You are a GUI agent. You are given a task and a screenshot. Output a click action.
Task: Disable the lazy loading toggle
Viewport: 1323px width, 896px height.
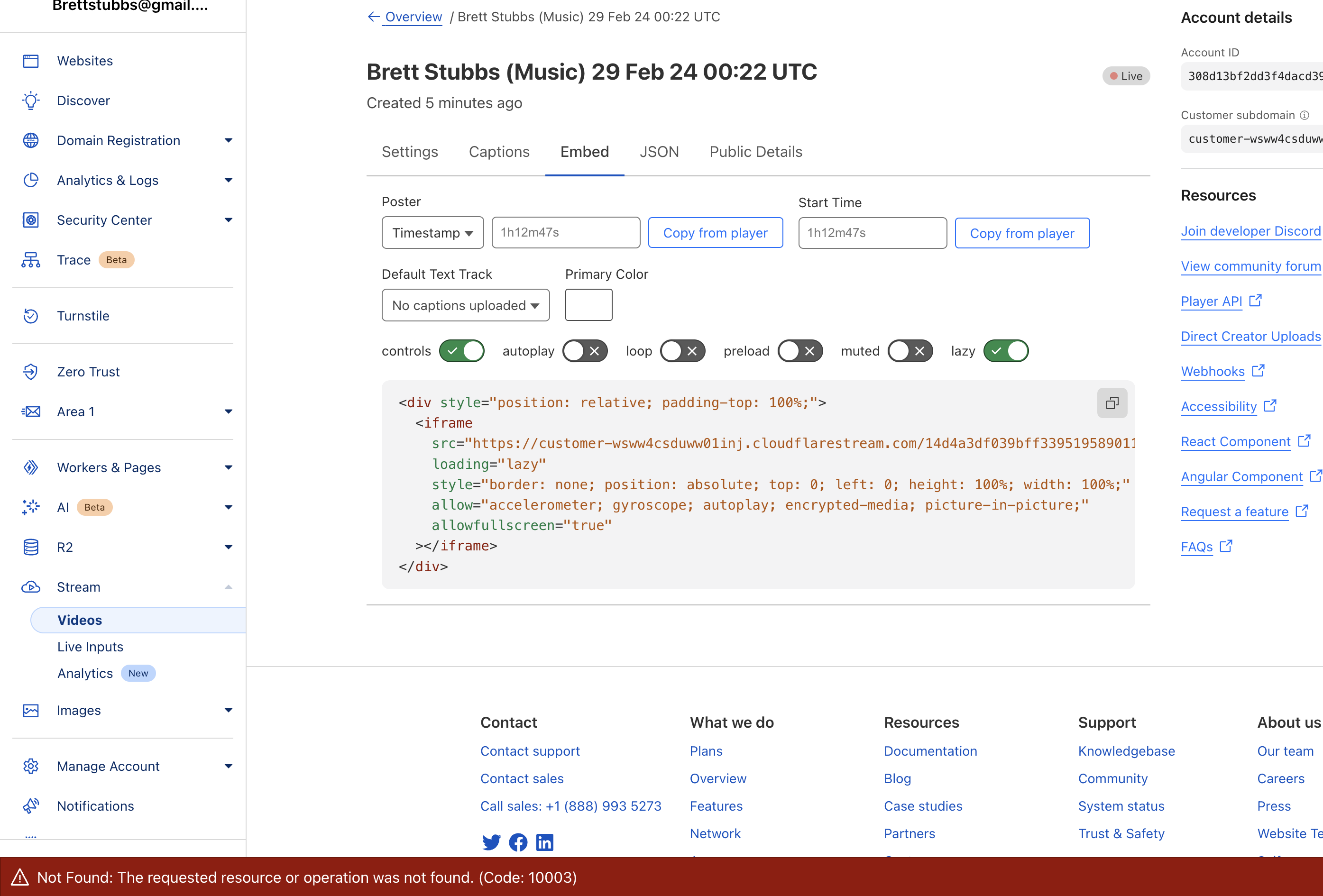pos(1006,351)
